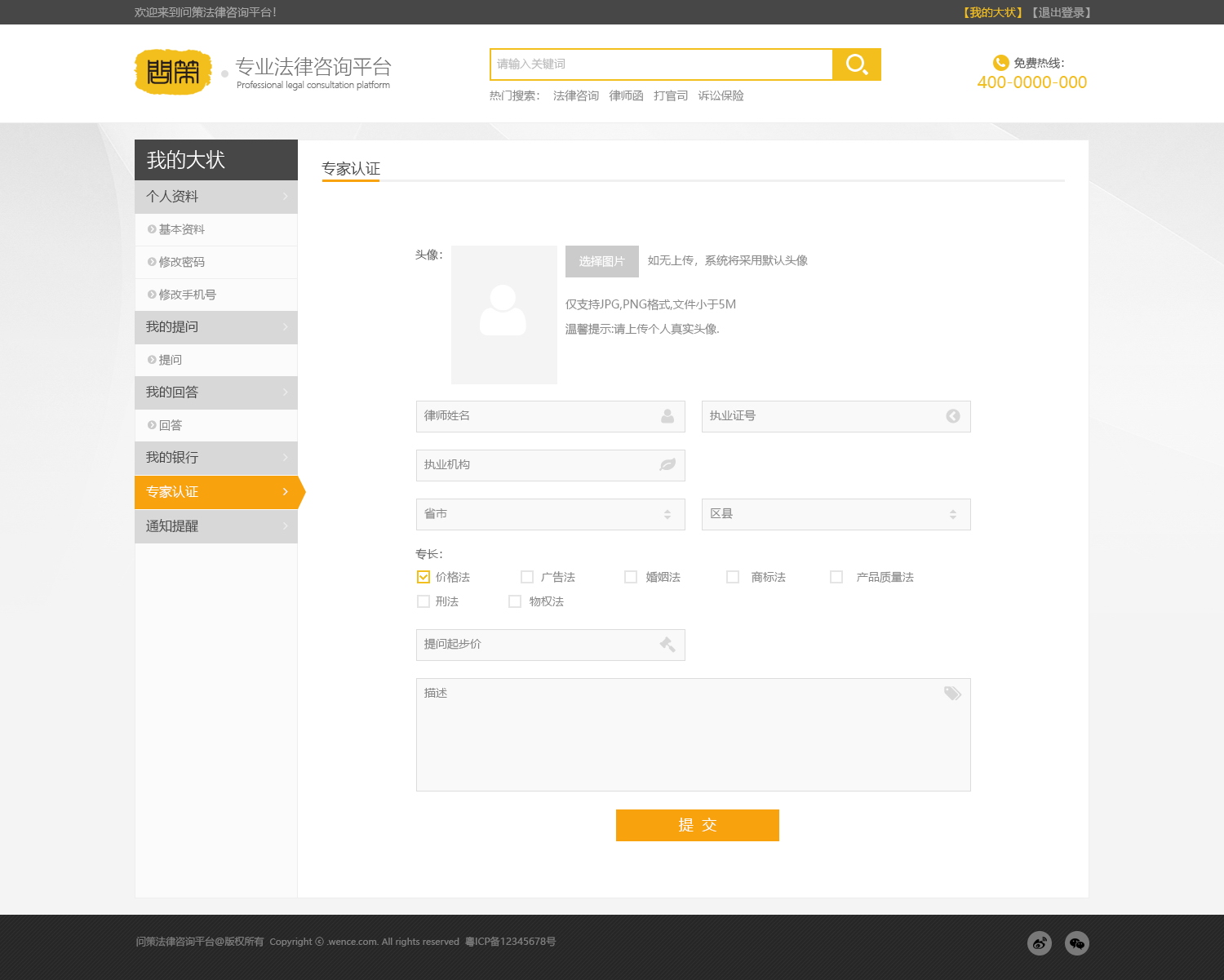Viewport: 1224px width, 980px height.
Task: Click the bullet icon beside 基本资料
Action: (152, 229)
